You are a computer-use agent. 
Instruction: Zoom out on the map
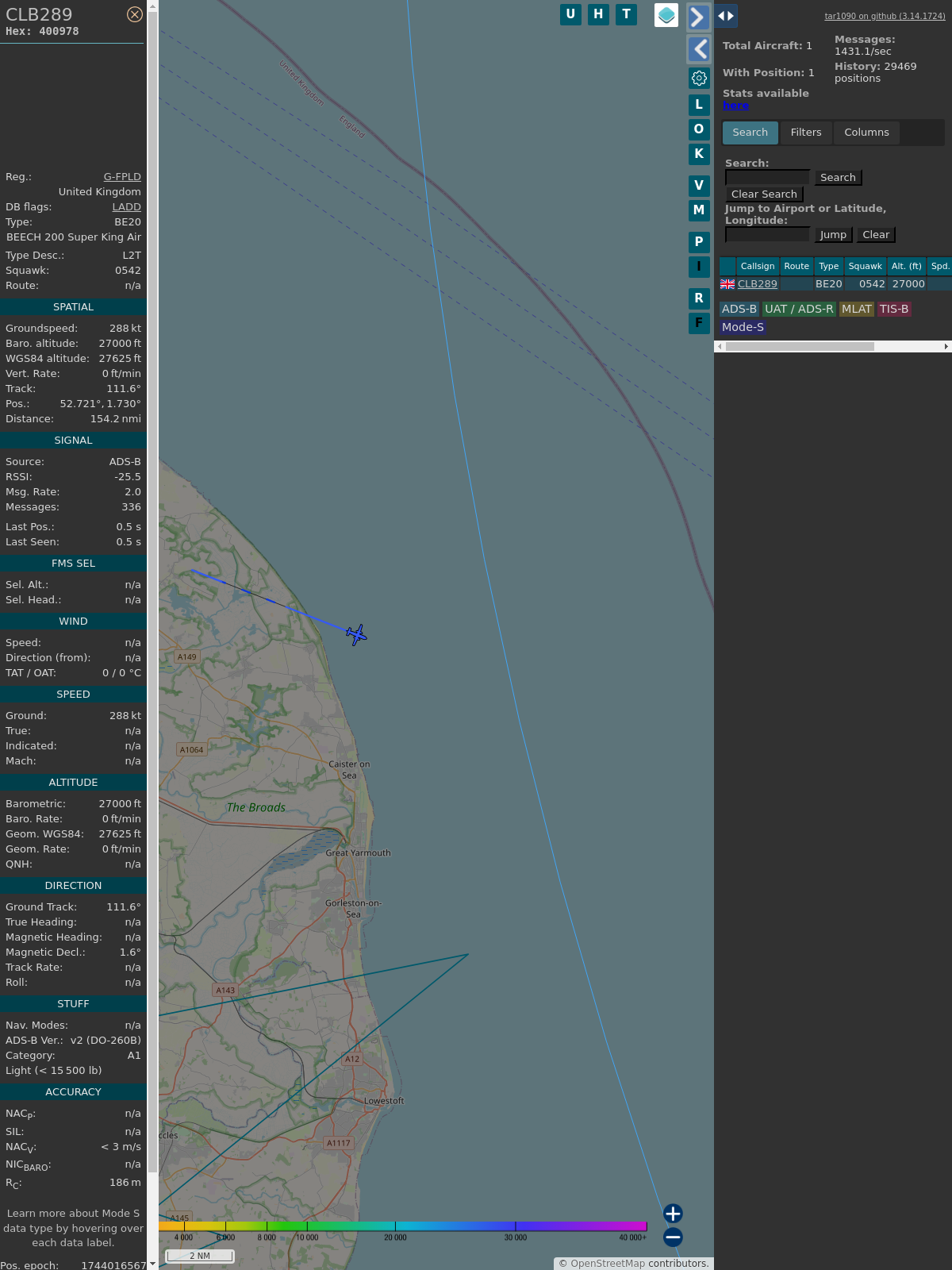click(x=673, y=1237)
